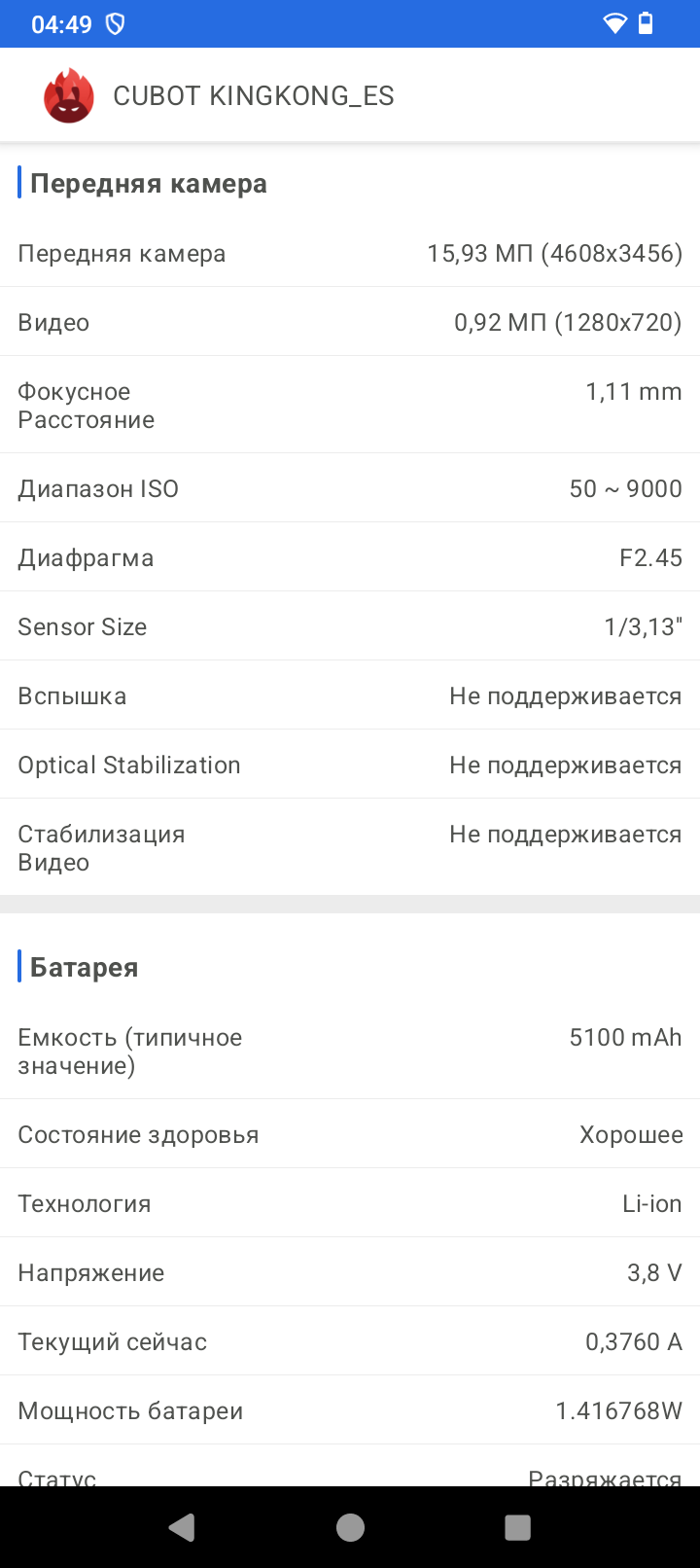Tap the Wi-Fi status icon
700x1568 pixels.
pyautogui.click(x=614, y=23)
